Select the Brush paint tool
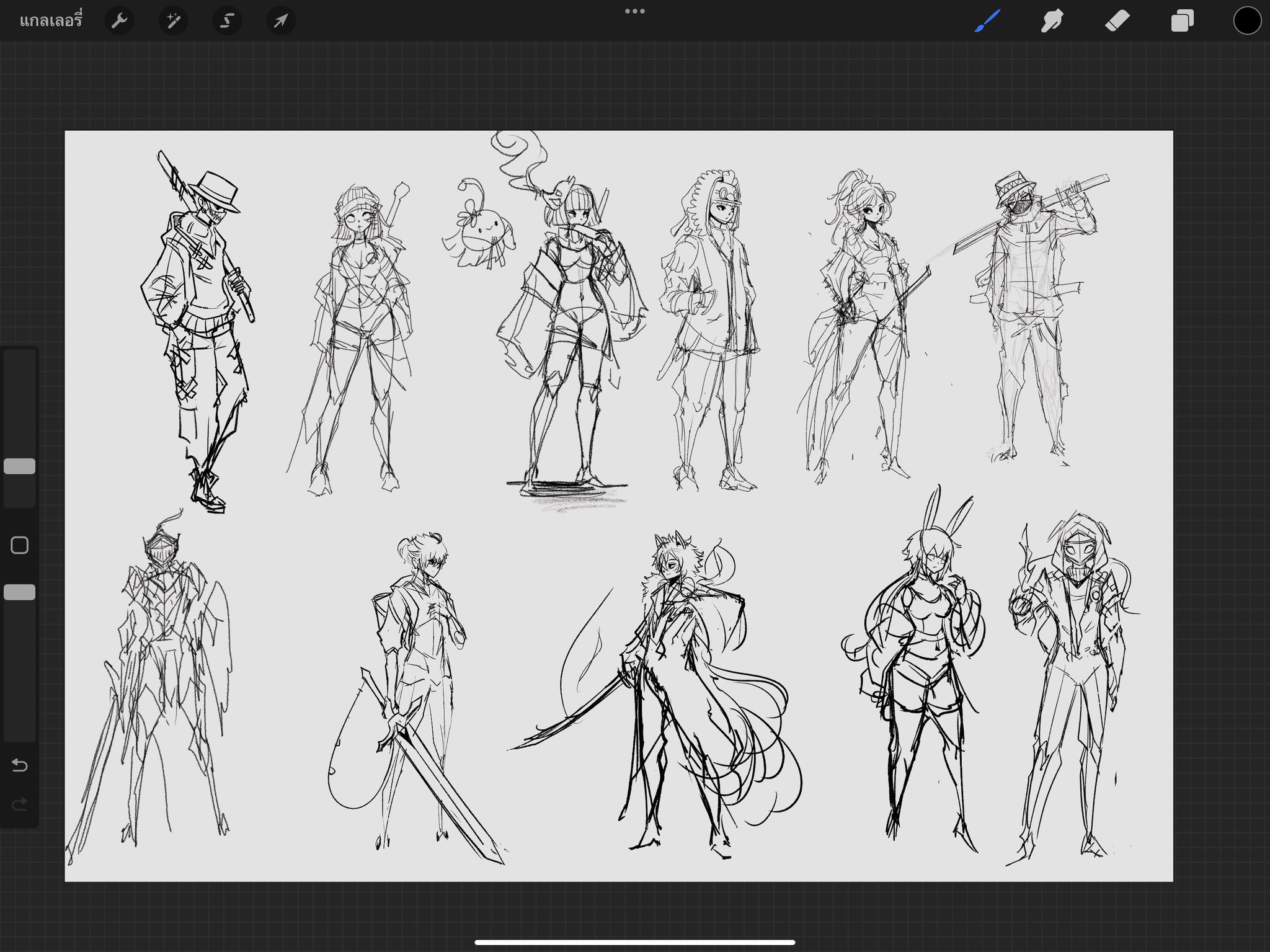The height and width of the screenshot is (952, 1270). [987, 21]
